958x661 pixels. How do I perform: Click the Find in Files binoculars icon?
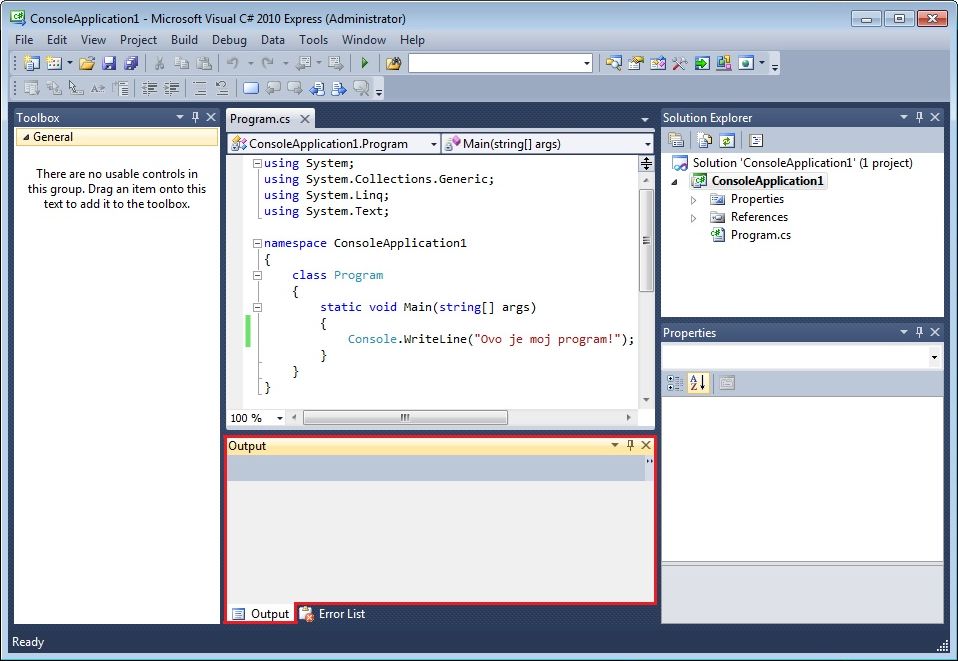[x=393, y=63]
